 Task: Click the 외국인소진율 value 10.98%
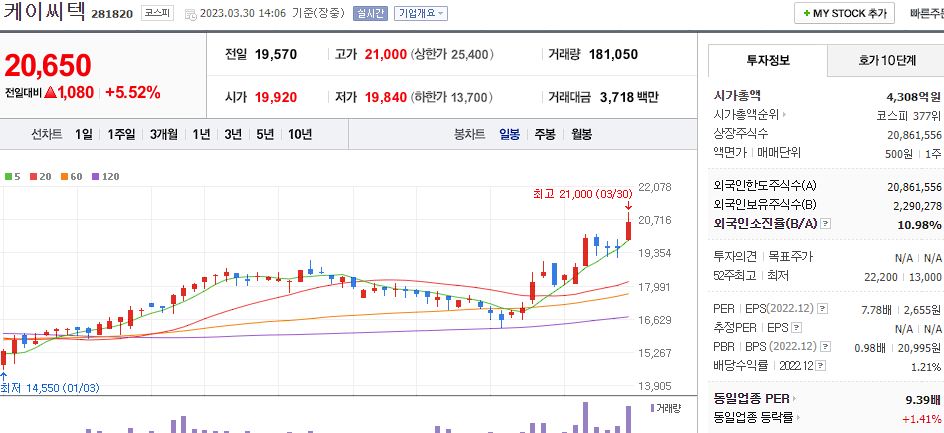(921, 225)
